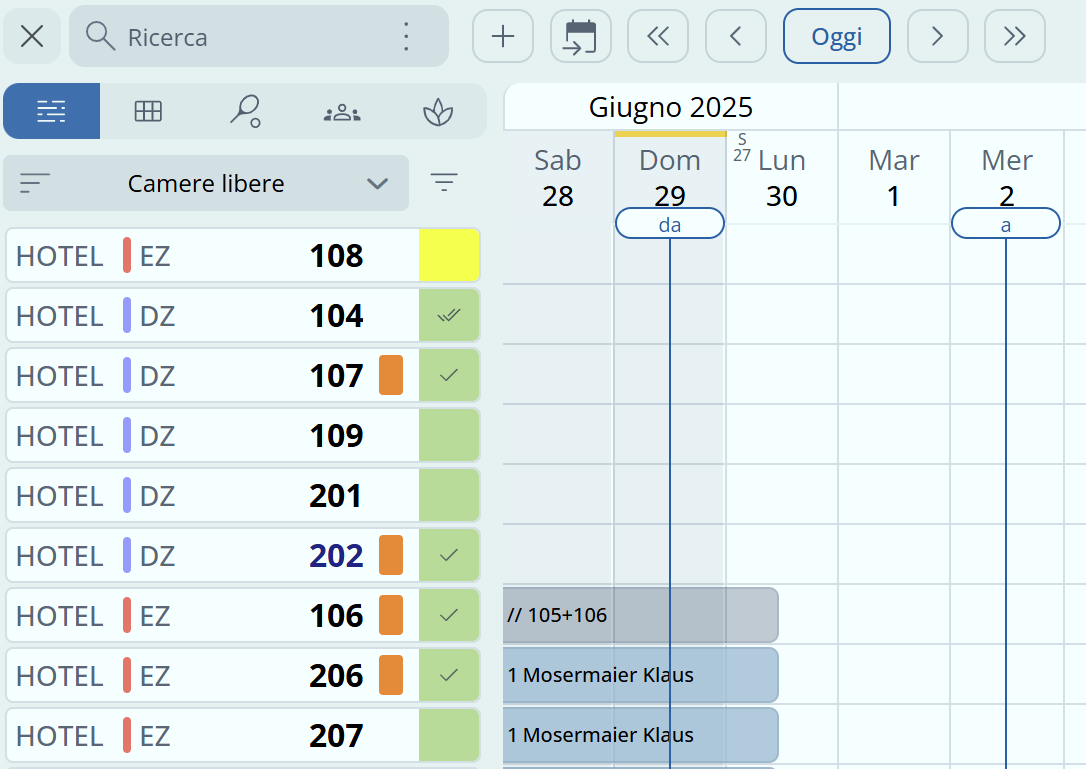1086x769 pixels.
Task: Close the panel with X icon
Action: (32, 37)
